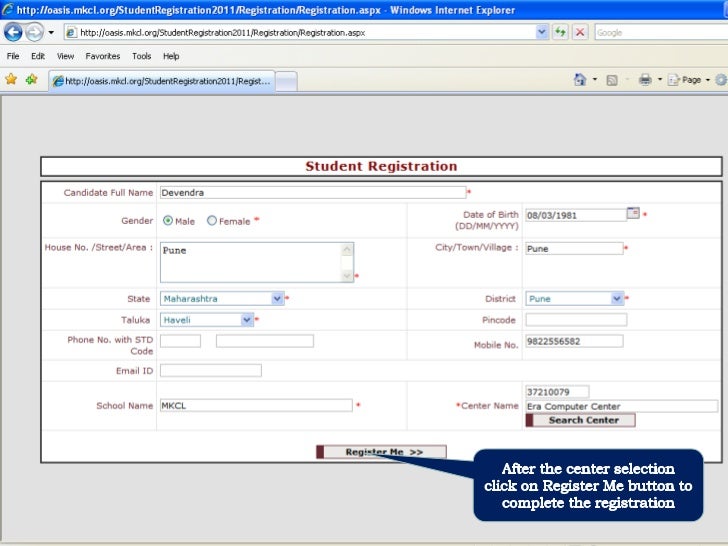Image resolution: width=728 pixels, height=546 pixels.
Task: Expand the Home icon dropdown arrow
Action: [x=595, y=80]
